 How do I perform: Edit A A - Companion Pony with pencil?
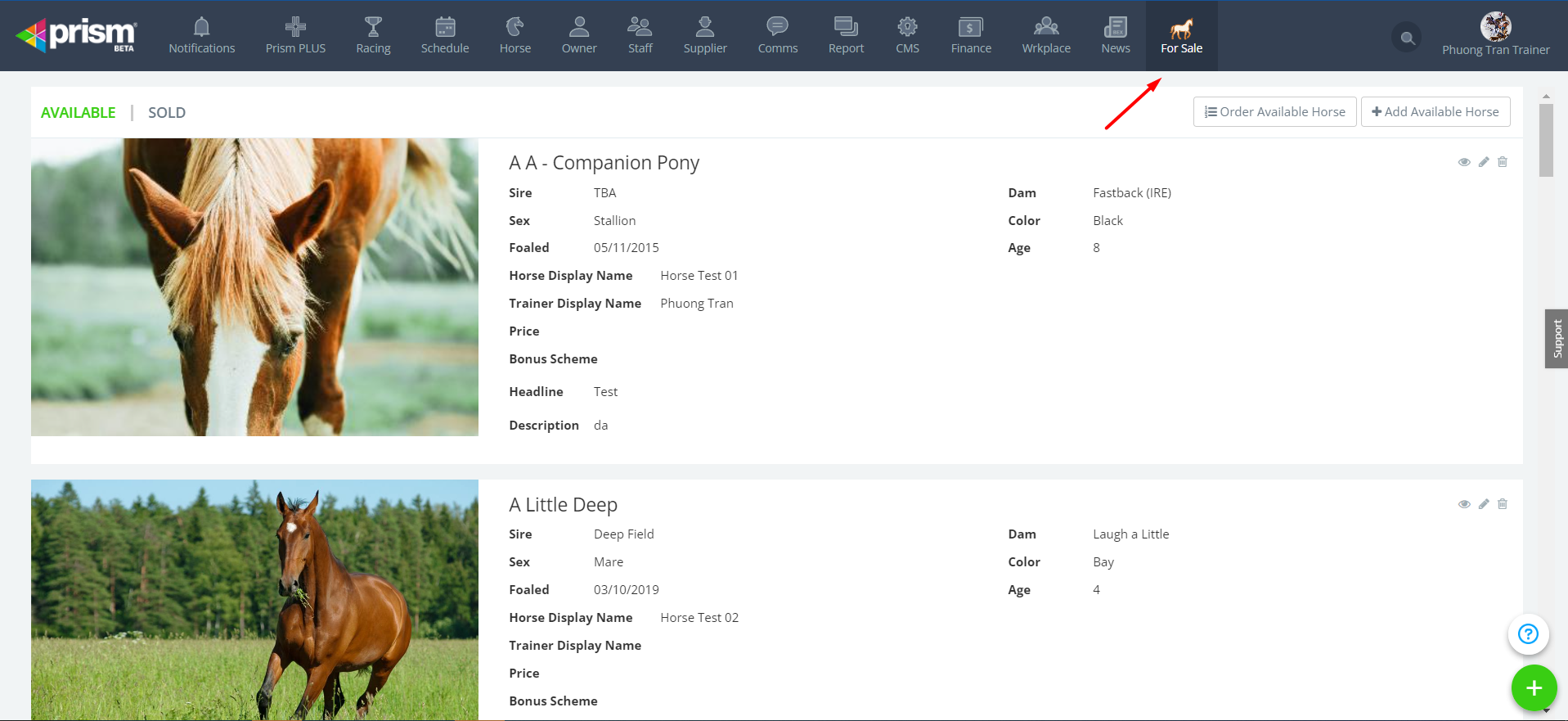pos(1484,162)
